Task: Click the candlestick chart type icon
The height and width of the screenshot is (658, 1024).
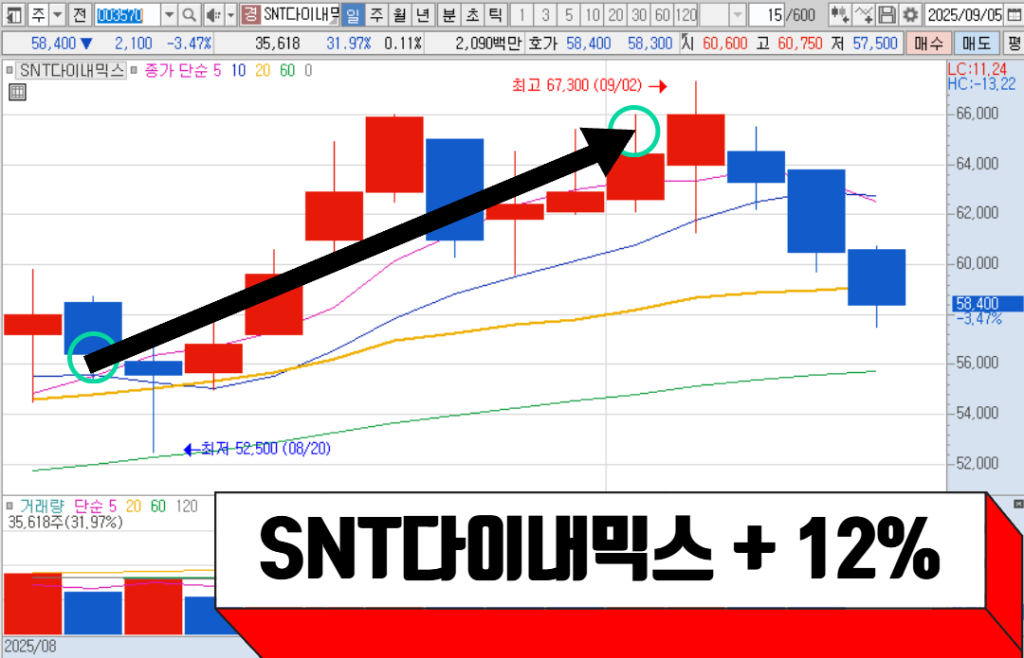Action: [x=836, y=15]
